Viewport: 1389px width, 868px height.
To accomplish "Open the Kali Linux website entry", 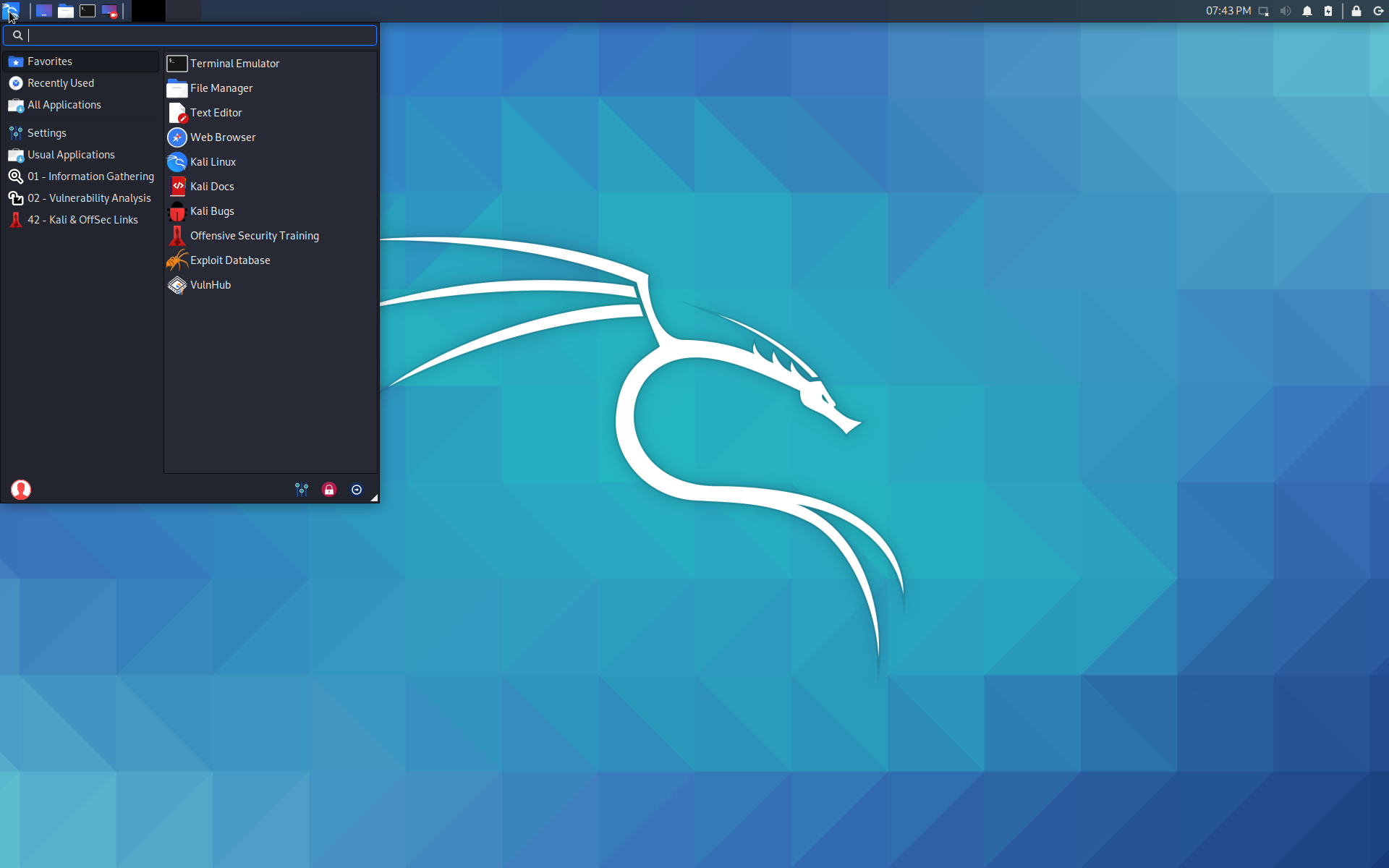I will 271,162.
